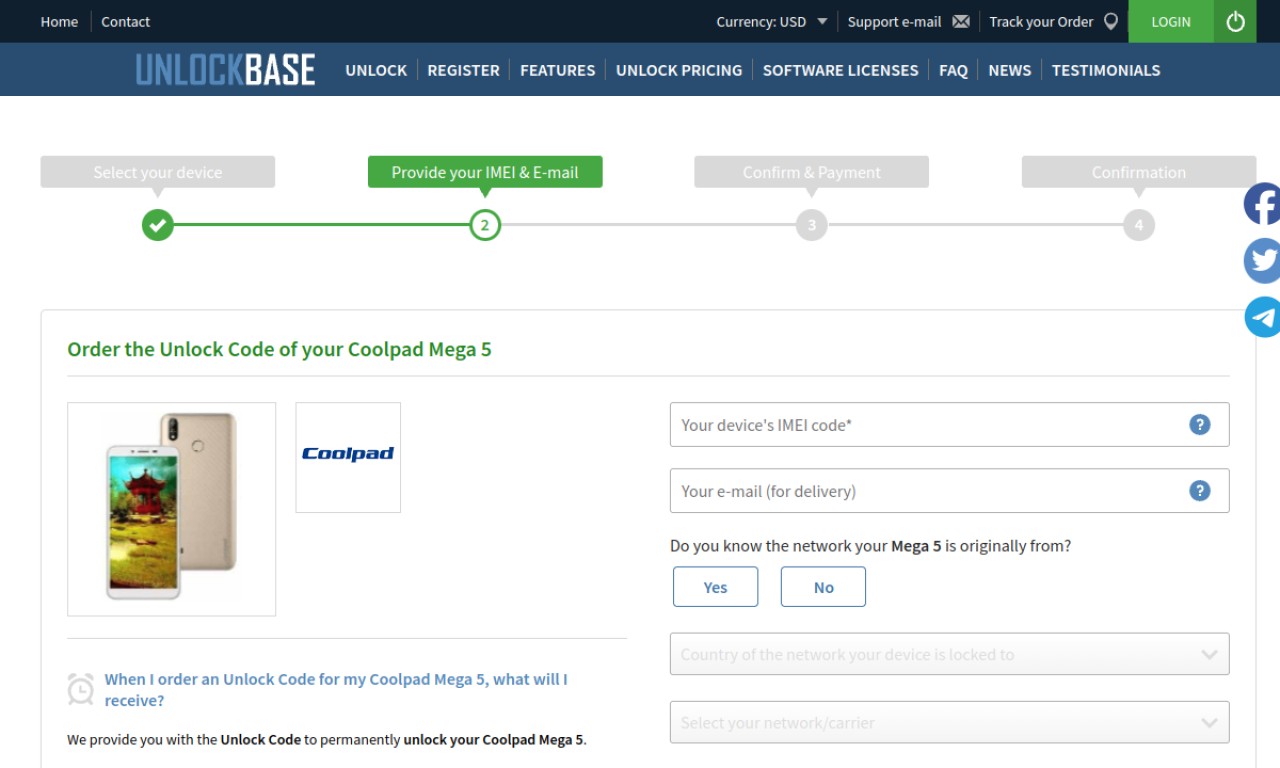Open the NEWS menu item
The height and width of the screenshot is (768, 1280).
[x=1009, y=70]
